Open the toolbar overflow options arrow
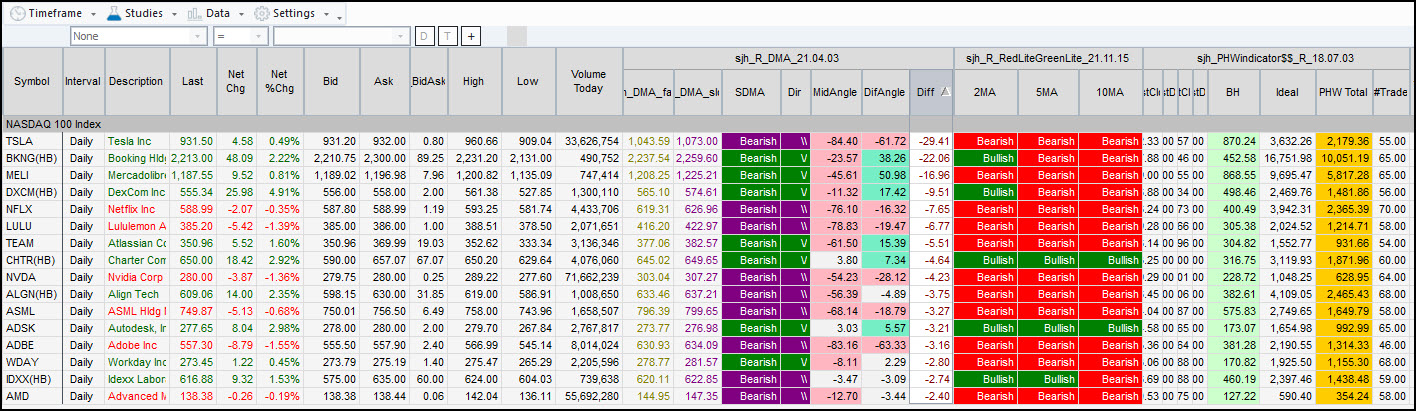Viewport: 1416px width, 411px height. (x=340, y=17)
